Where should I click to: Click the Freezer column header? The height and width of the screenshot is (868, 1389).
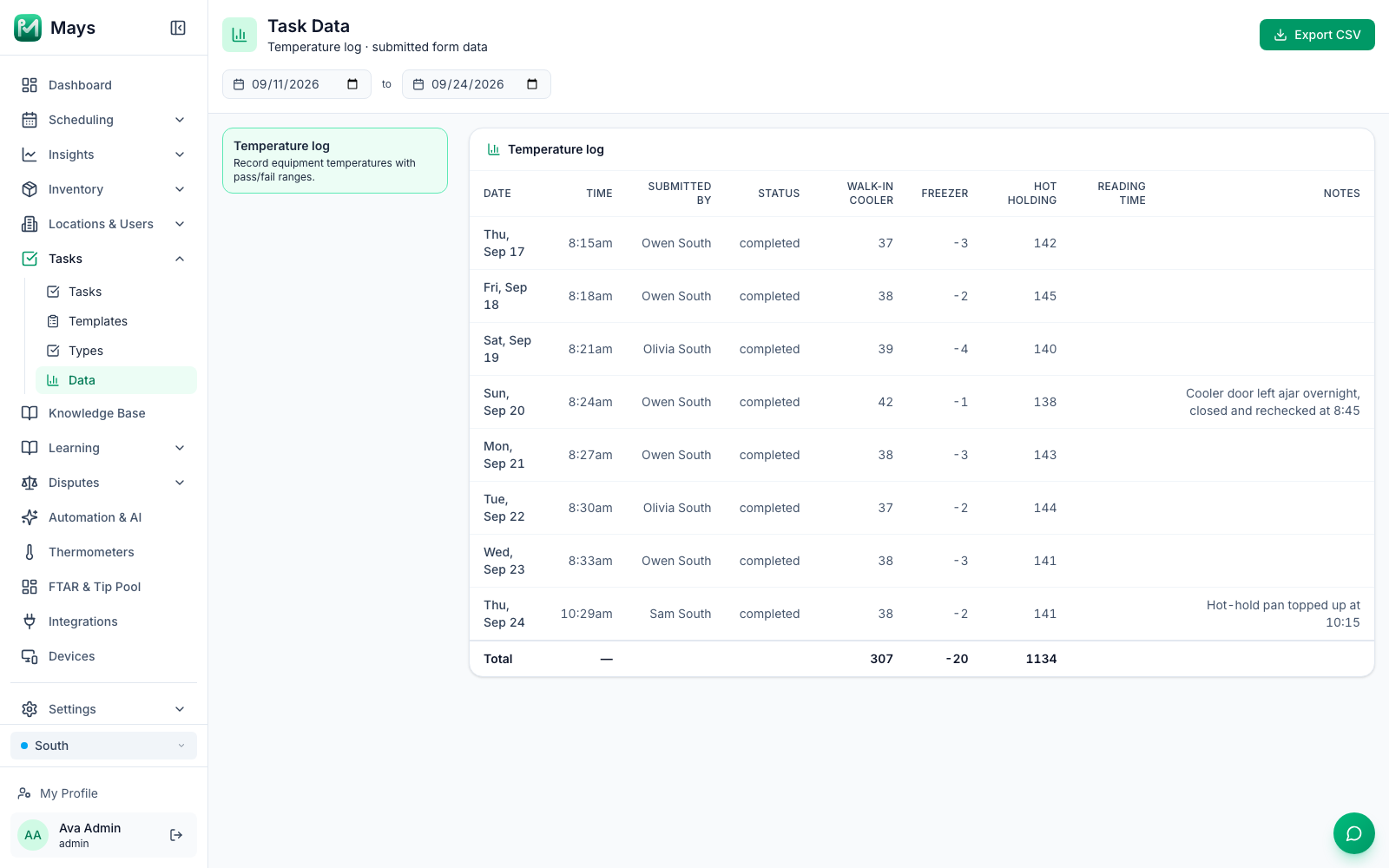(945, 194)
